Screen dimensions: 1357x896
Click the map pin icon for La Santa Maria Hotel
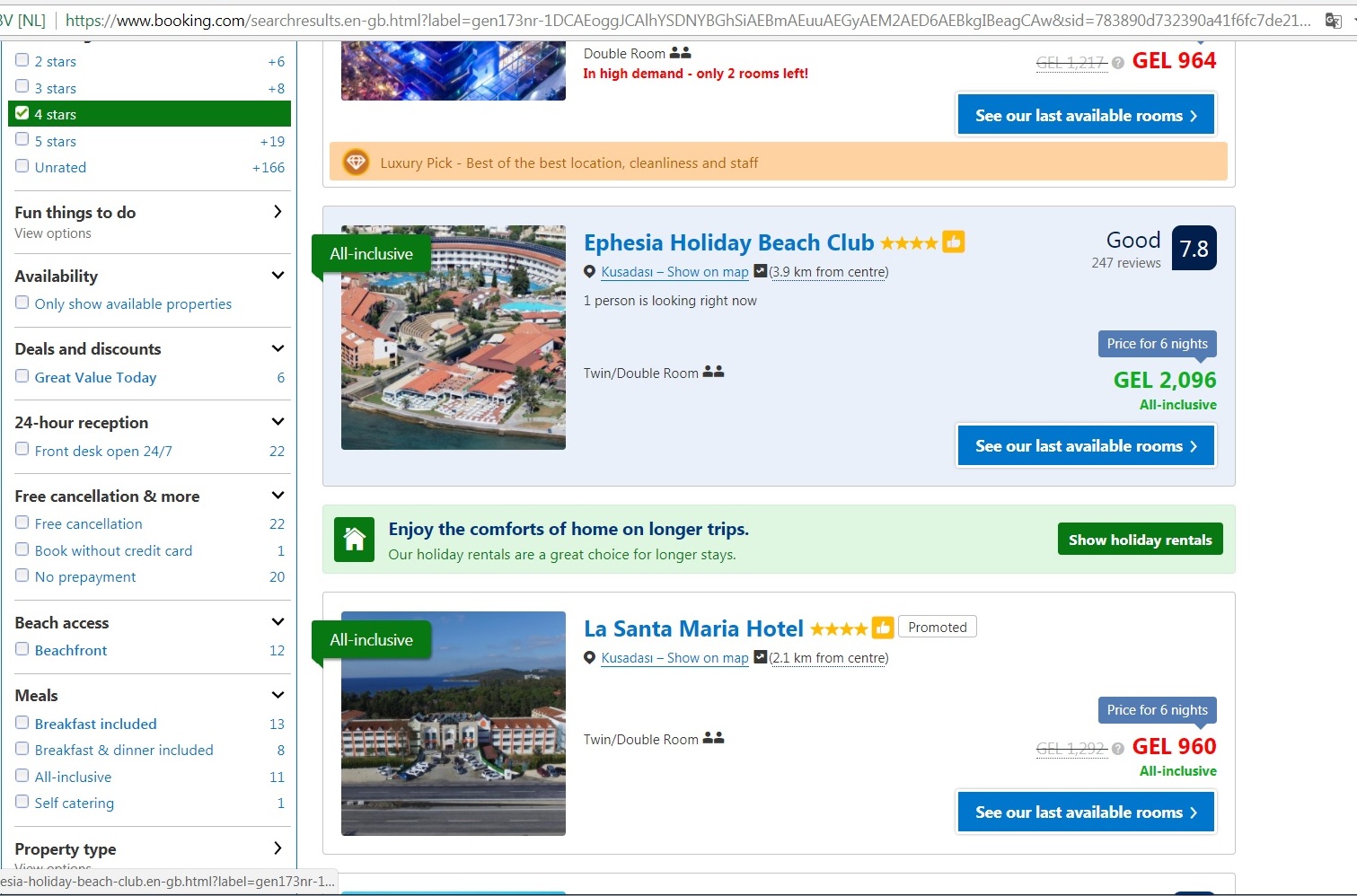(590, 658)
